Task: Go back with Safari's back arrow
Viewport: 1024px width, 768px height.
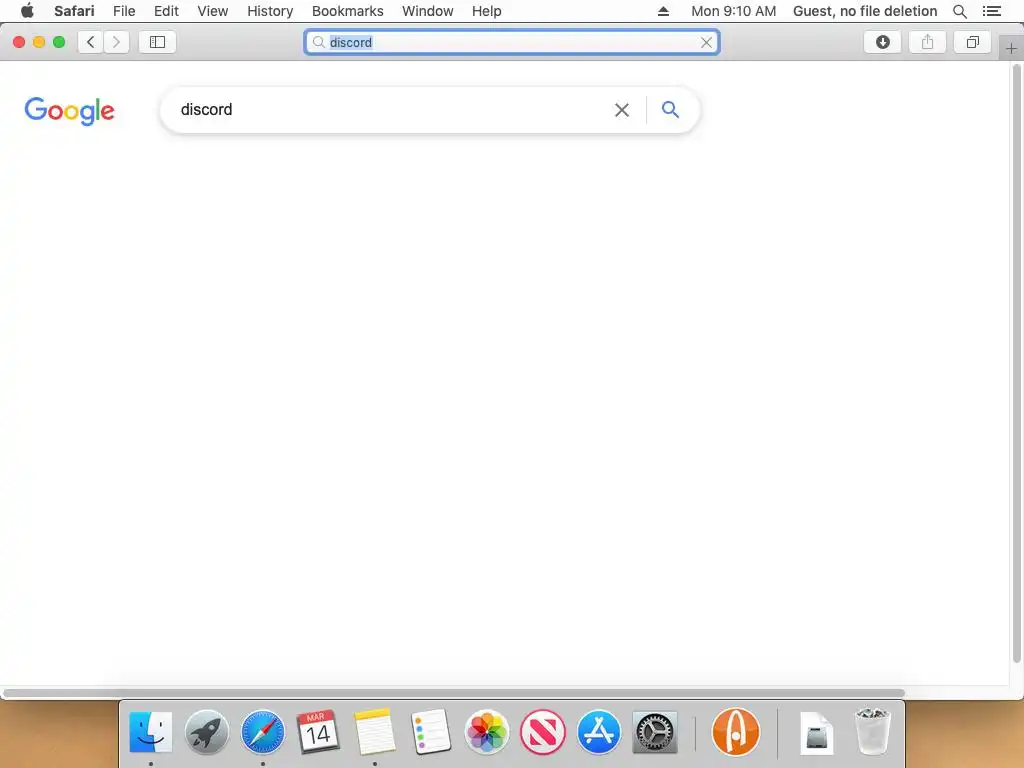Action: coord(91,42)
